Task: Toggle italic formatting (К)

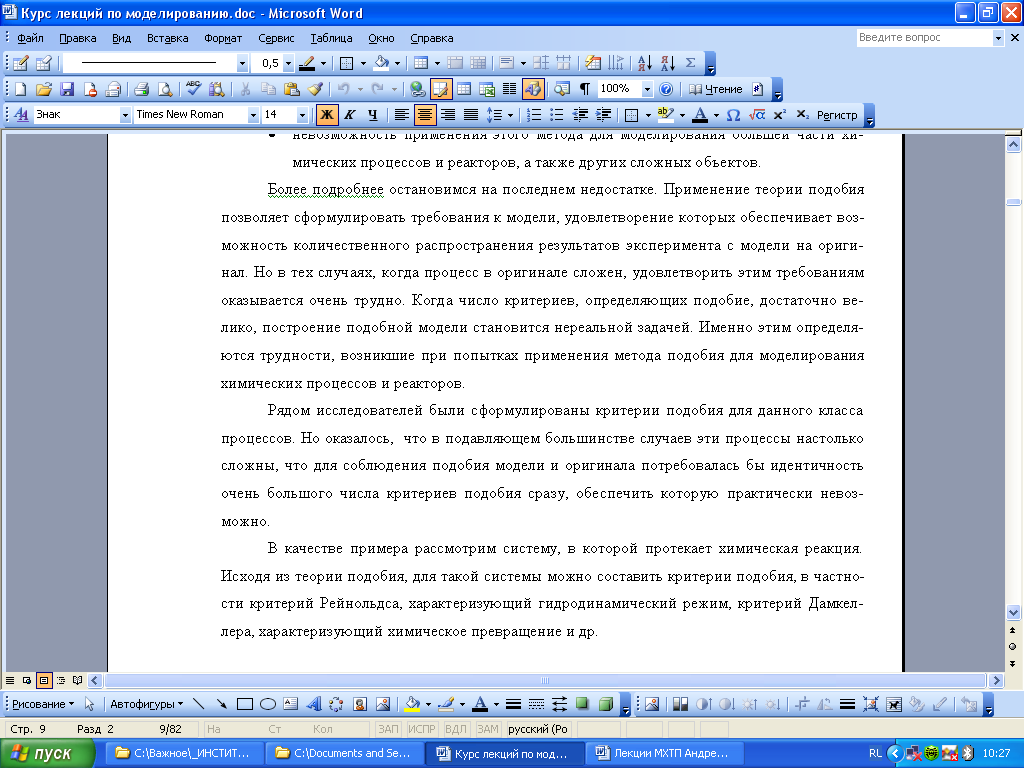Action: click(x=349, y=115)
